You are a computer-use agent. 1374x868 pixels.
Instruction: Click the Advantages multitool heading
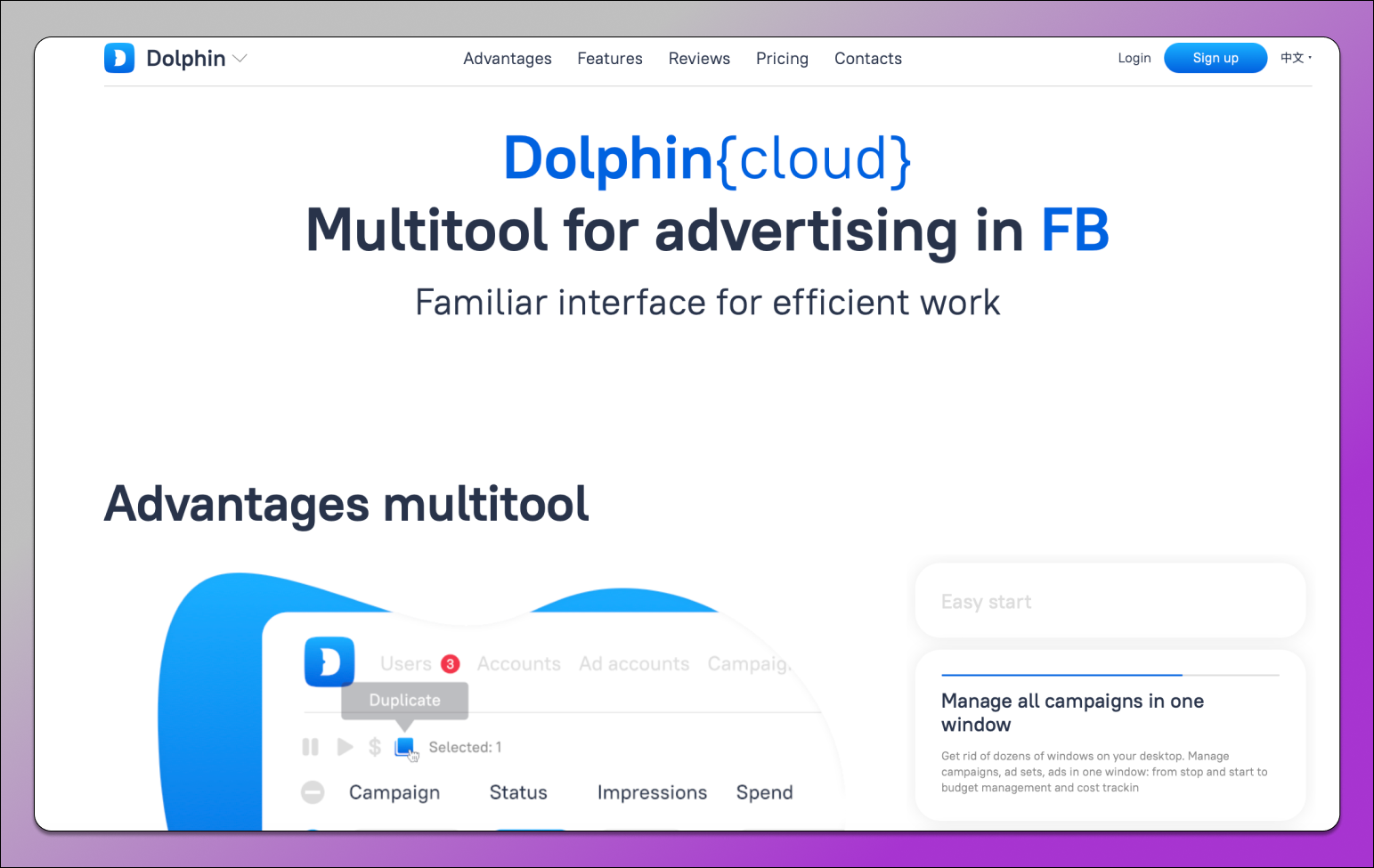(x=346, y=504)
